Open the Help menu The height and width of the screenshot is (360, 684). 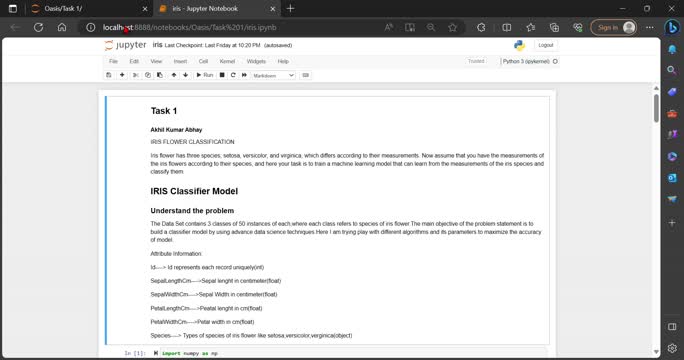[x=283, y=62]
